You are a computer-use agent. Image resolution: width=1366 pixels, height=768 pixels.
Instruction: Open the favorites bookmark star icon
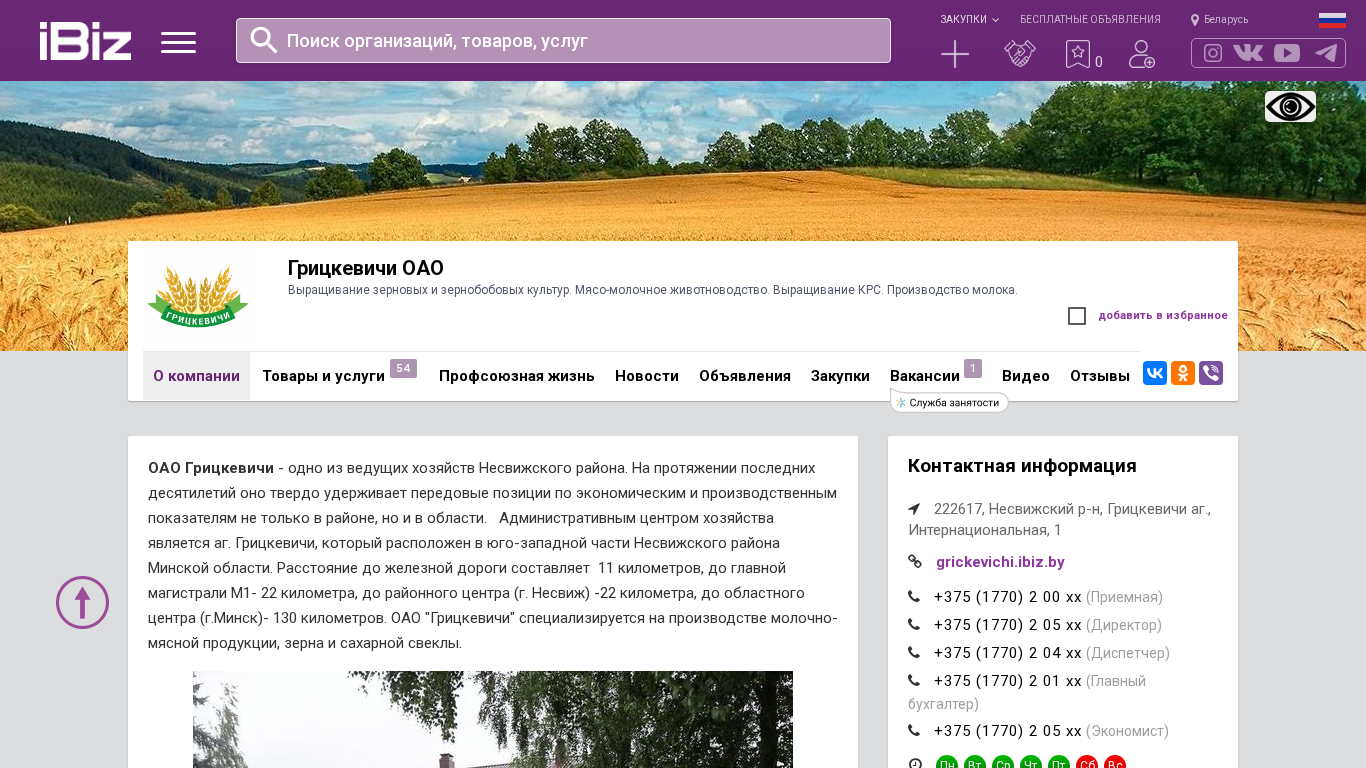[1078, 54]
